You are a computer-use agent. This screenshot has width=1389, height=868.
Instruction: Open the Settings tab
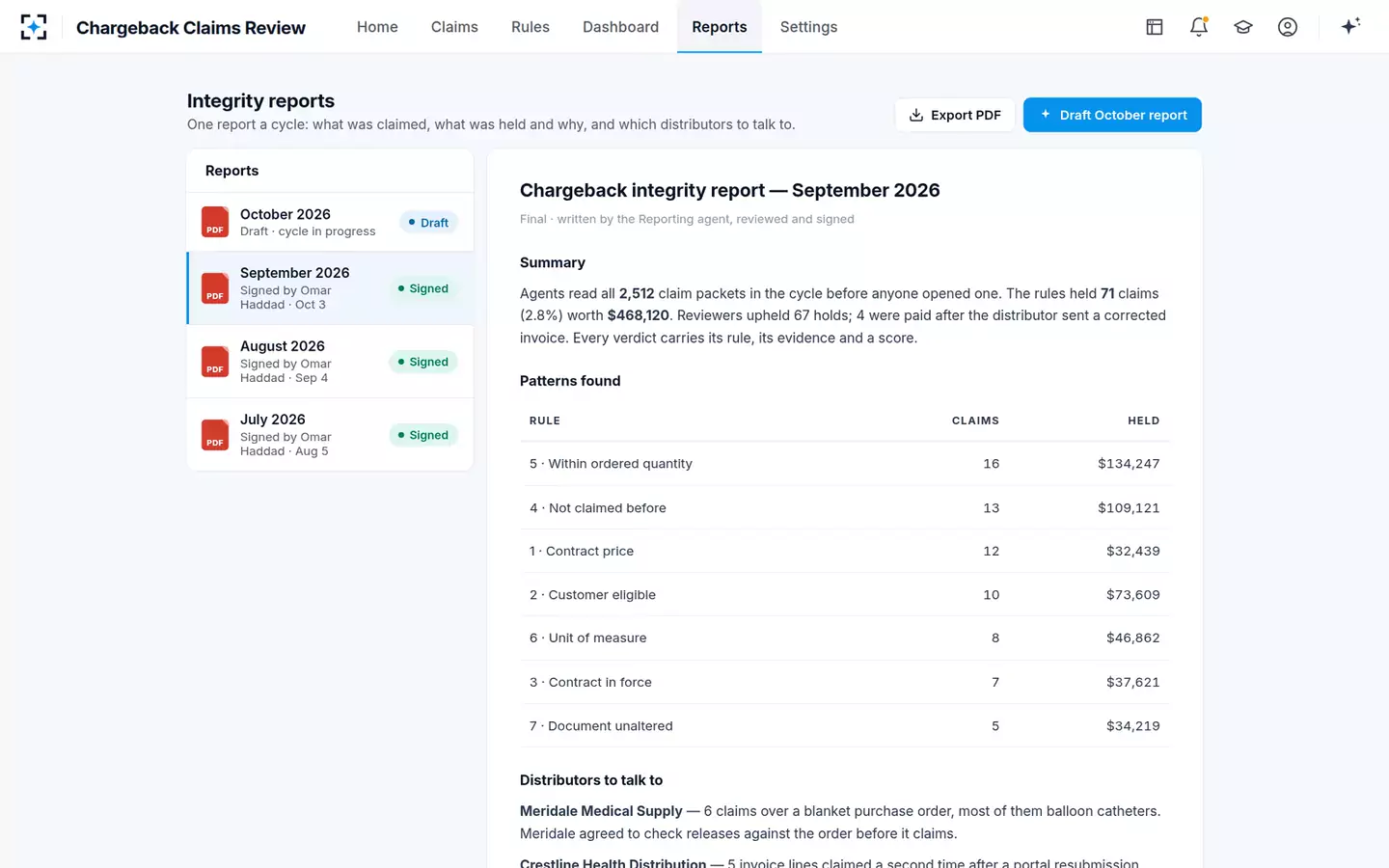point(808,27)
